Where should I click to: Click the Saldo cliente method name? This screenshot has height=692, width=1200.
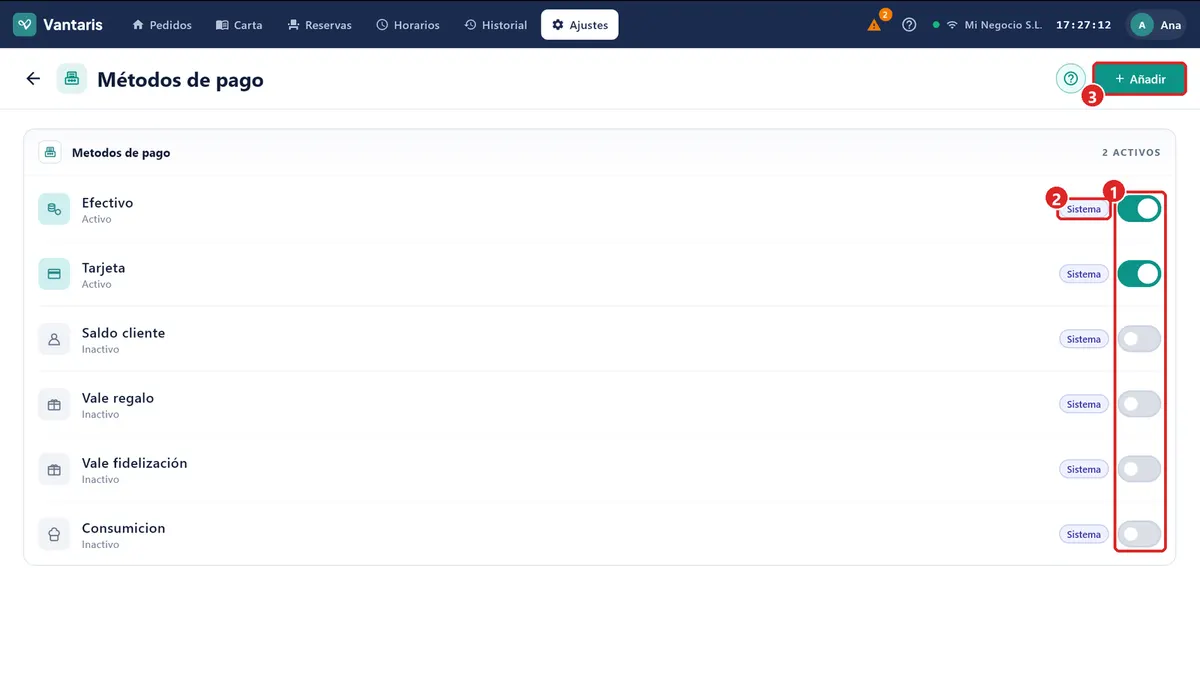click(x=123, y=333)
